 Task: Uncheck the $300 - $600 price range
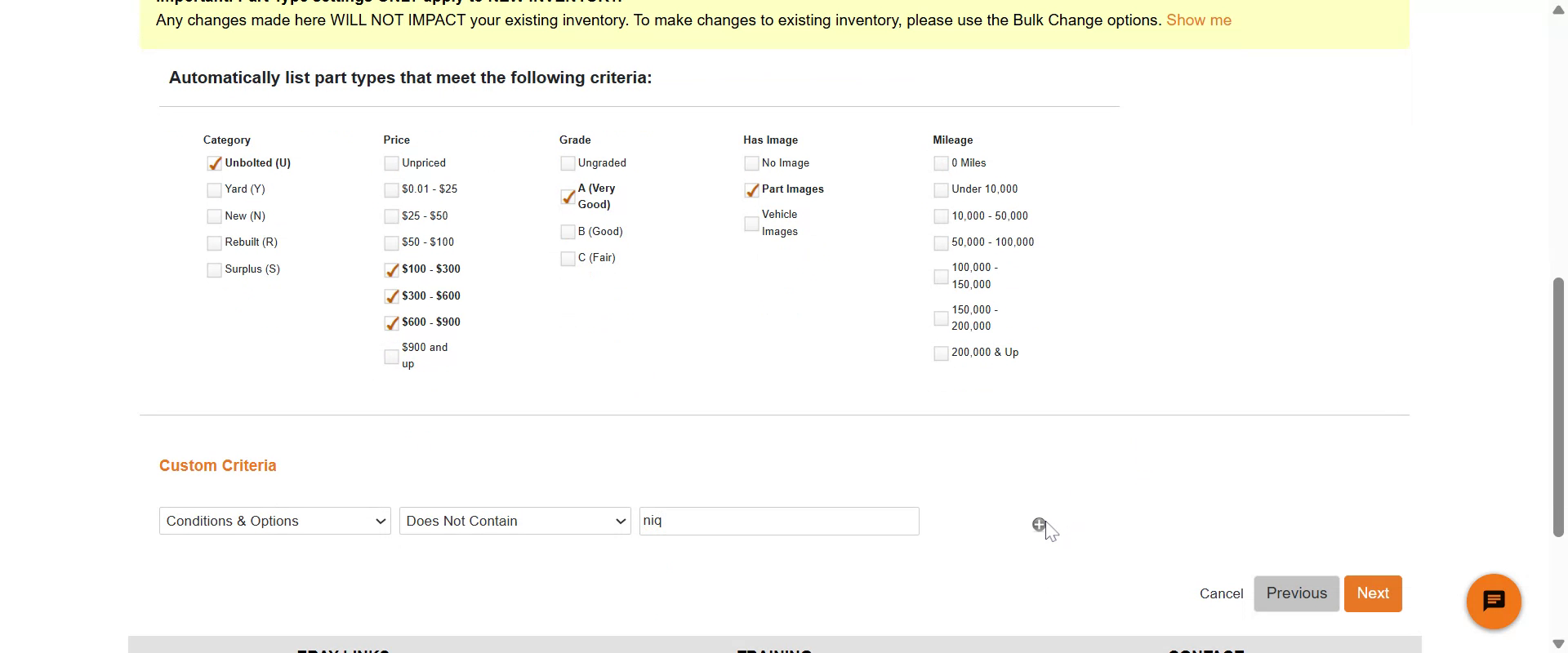391,296
